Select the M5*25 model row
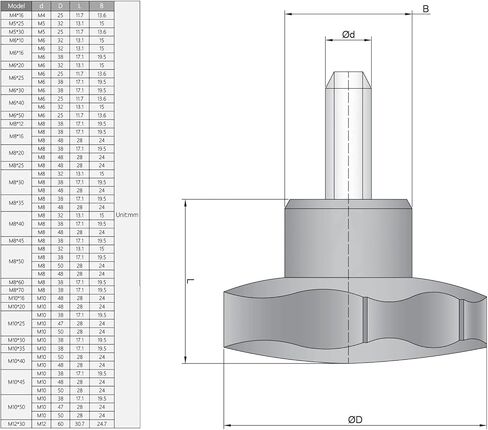The image size is (488, 430). 58,24
